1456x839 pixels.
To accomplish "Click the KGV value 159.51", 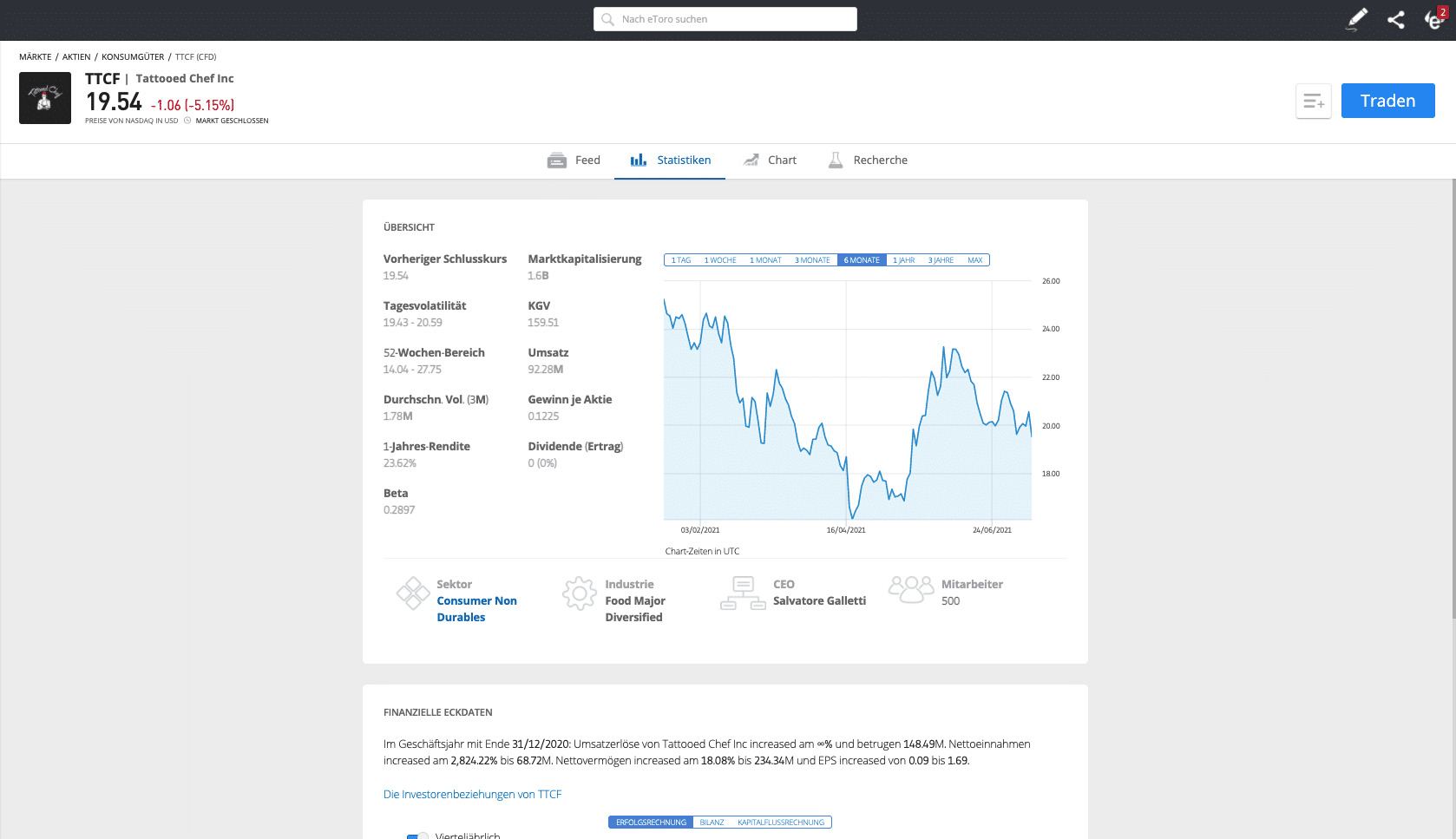I will pos(543,323).
